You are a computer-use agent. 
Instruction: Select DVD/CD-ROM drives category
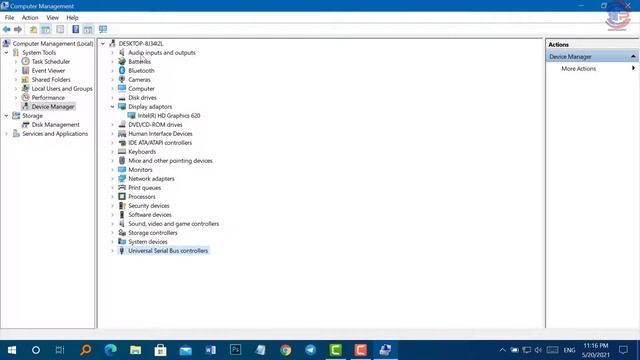tap(155, 124)
